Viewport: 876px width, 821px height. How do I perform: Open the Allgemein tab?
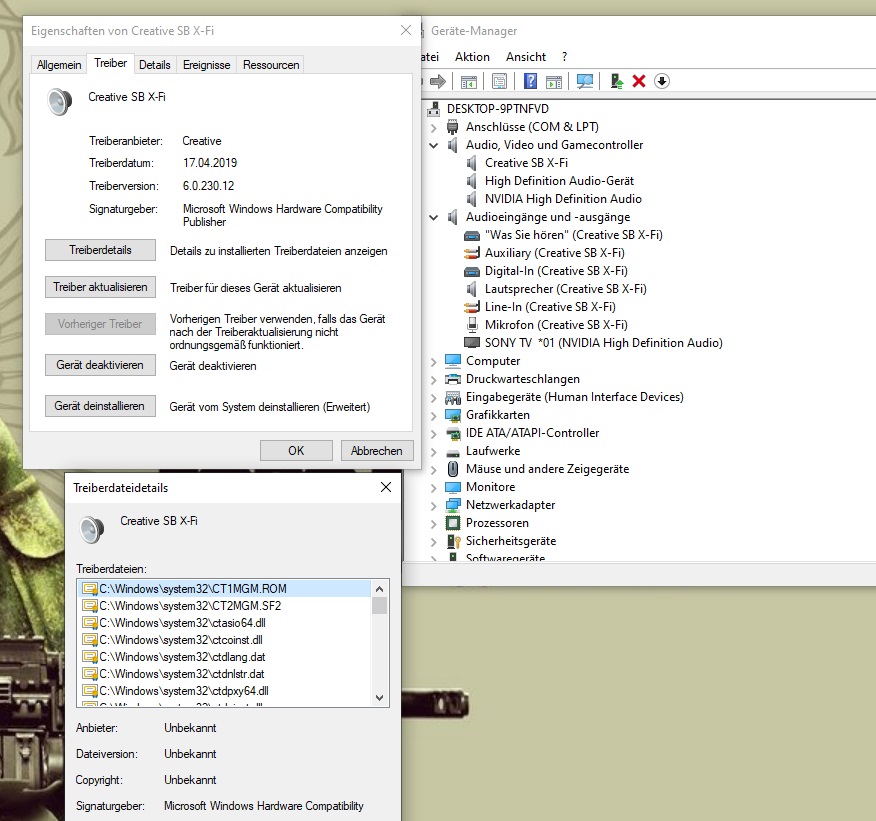click(x=59, y=65)
